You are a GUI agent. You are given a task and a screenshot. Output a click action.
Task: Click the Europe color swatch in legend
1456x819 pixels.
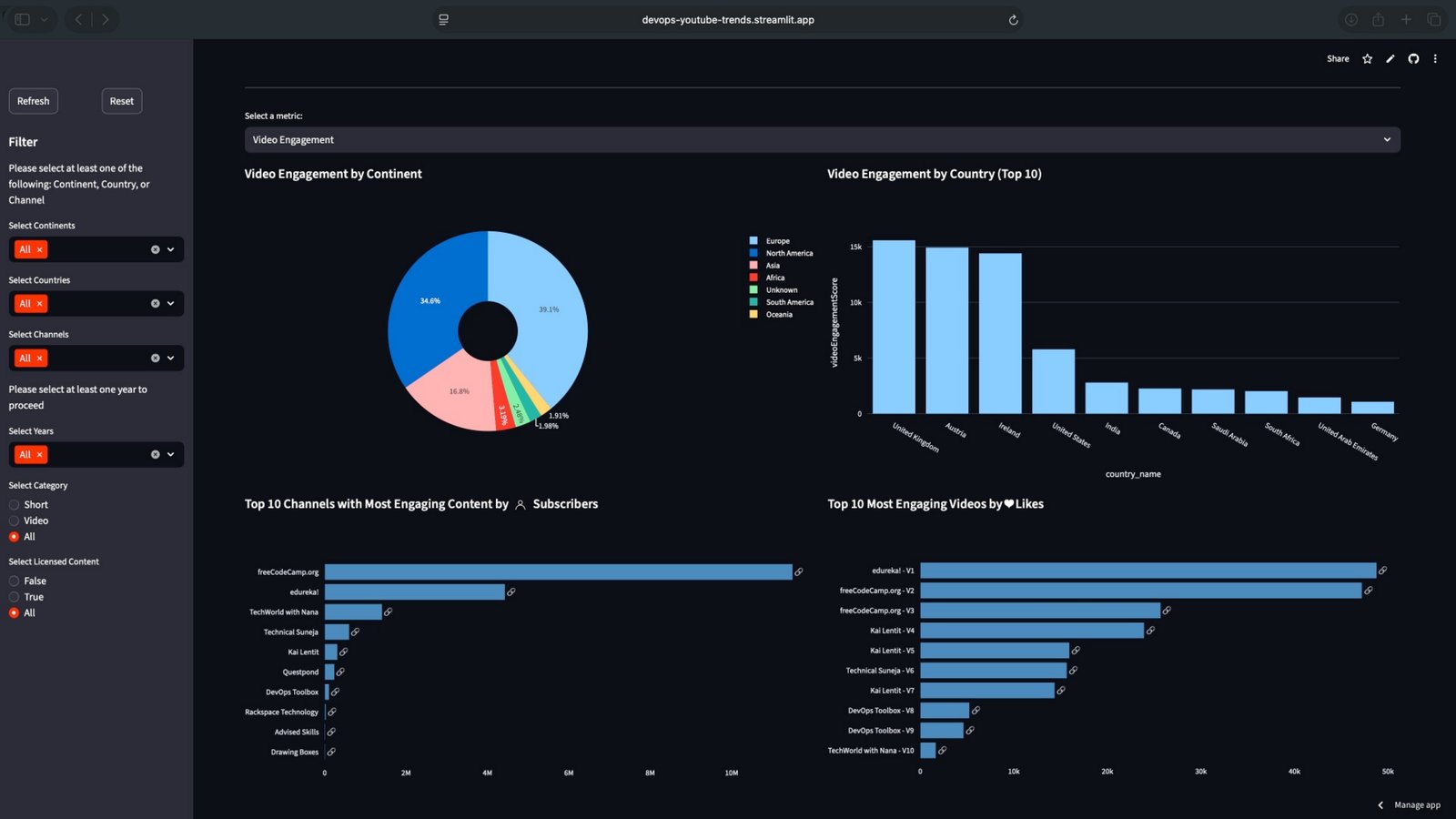[x=753, y=241]
